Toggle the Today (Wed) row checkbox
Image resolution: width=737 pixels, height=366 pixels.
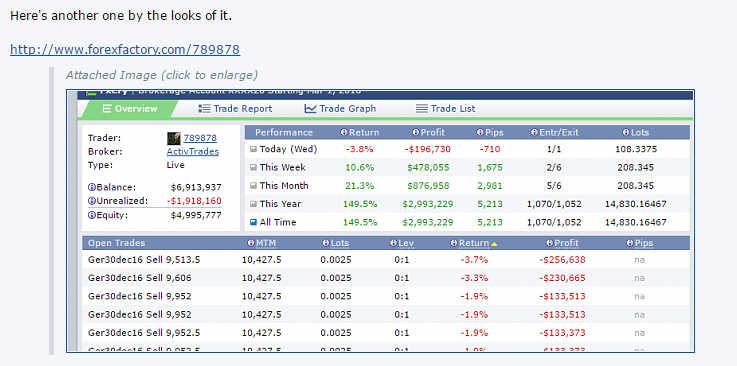coord(253,149)
